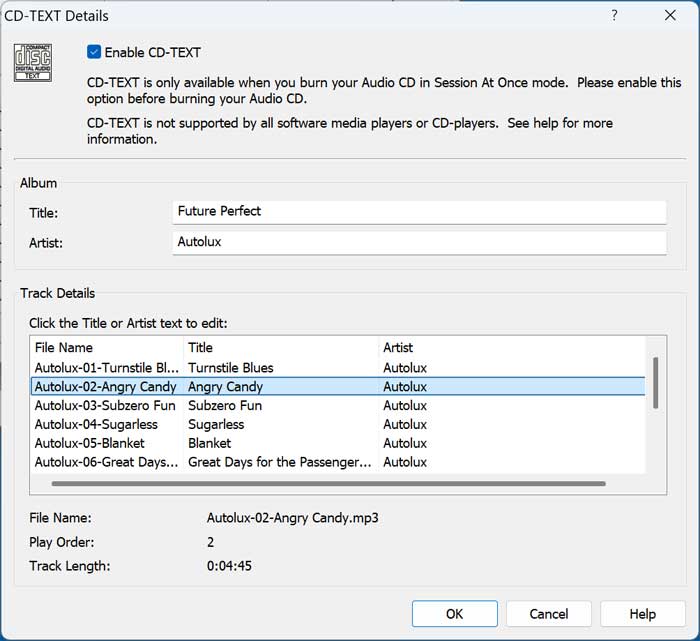700x641 pixels.
Task: Open Help with the Help button
Action: (642, 614)
